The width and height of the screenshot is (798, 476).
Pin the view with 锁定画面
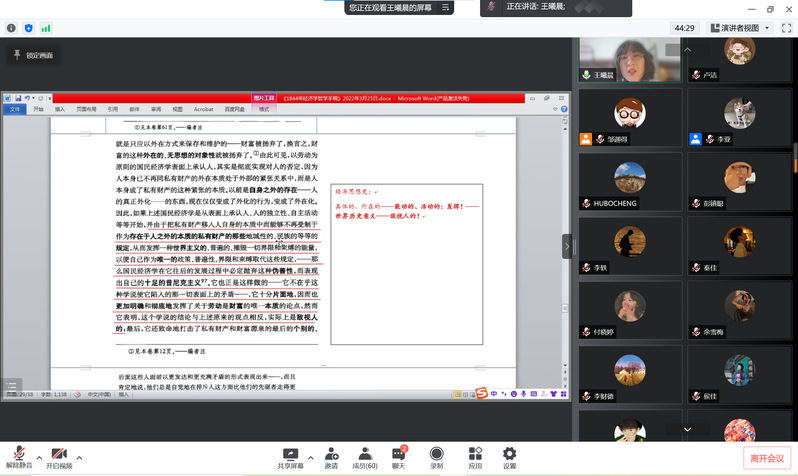click(33, 55)
